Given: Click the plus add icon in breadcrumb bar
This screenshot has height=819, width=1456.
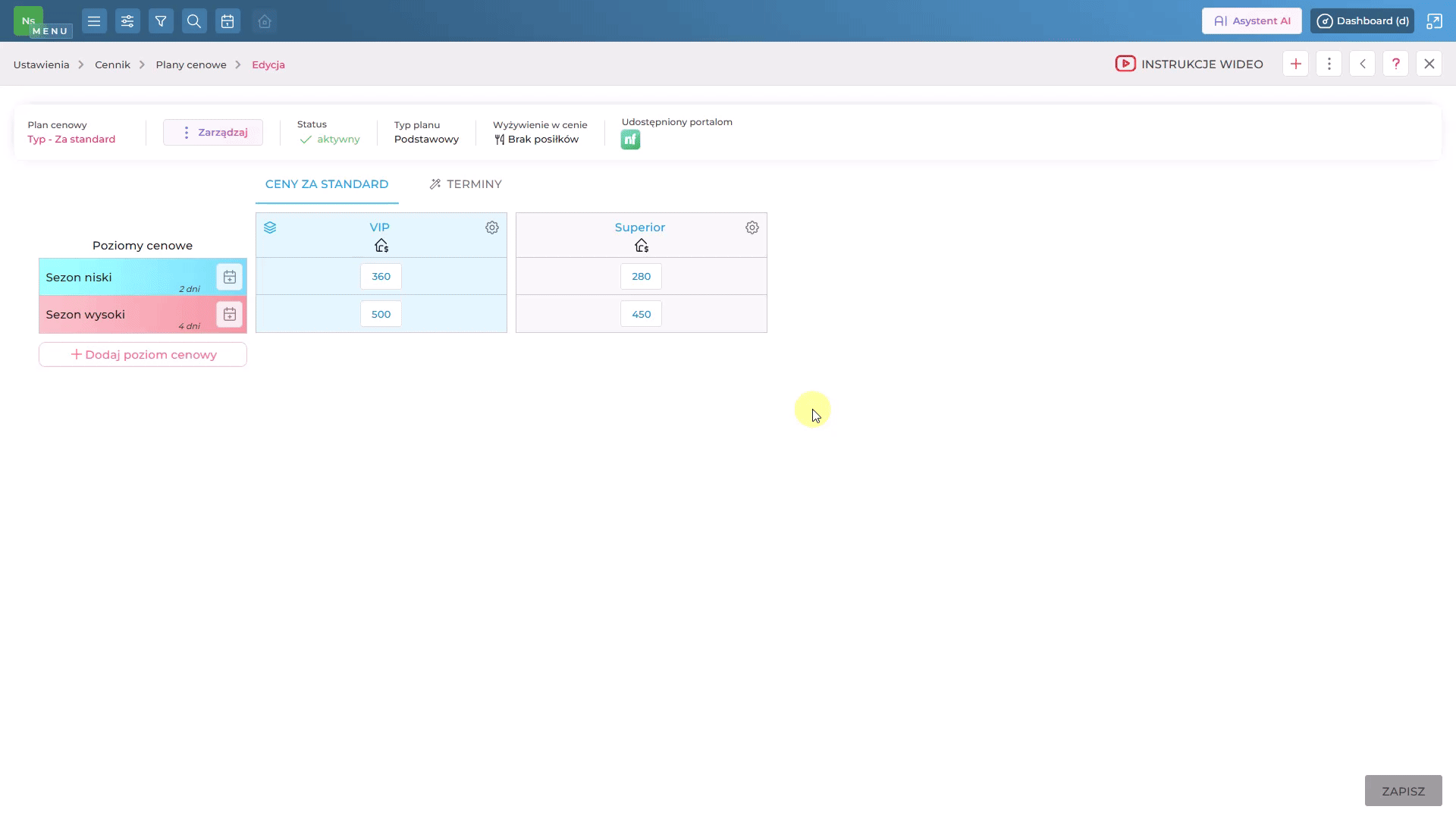Looking at the screenshot, I should 1296,64.
